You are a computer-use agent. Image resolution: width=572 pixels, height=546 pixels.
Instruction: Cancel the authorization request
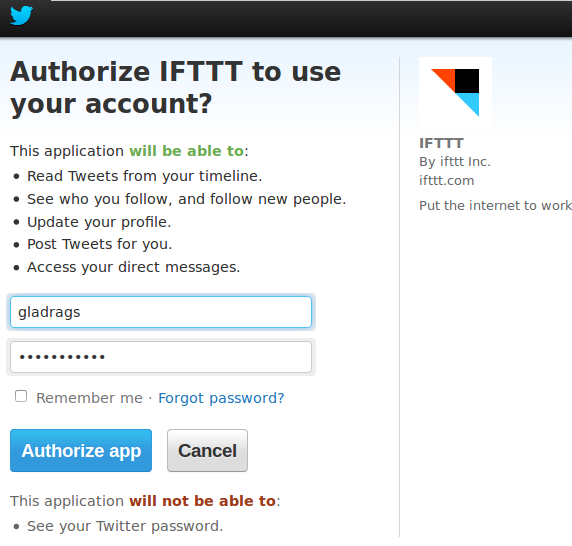click(207, 450)
